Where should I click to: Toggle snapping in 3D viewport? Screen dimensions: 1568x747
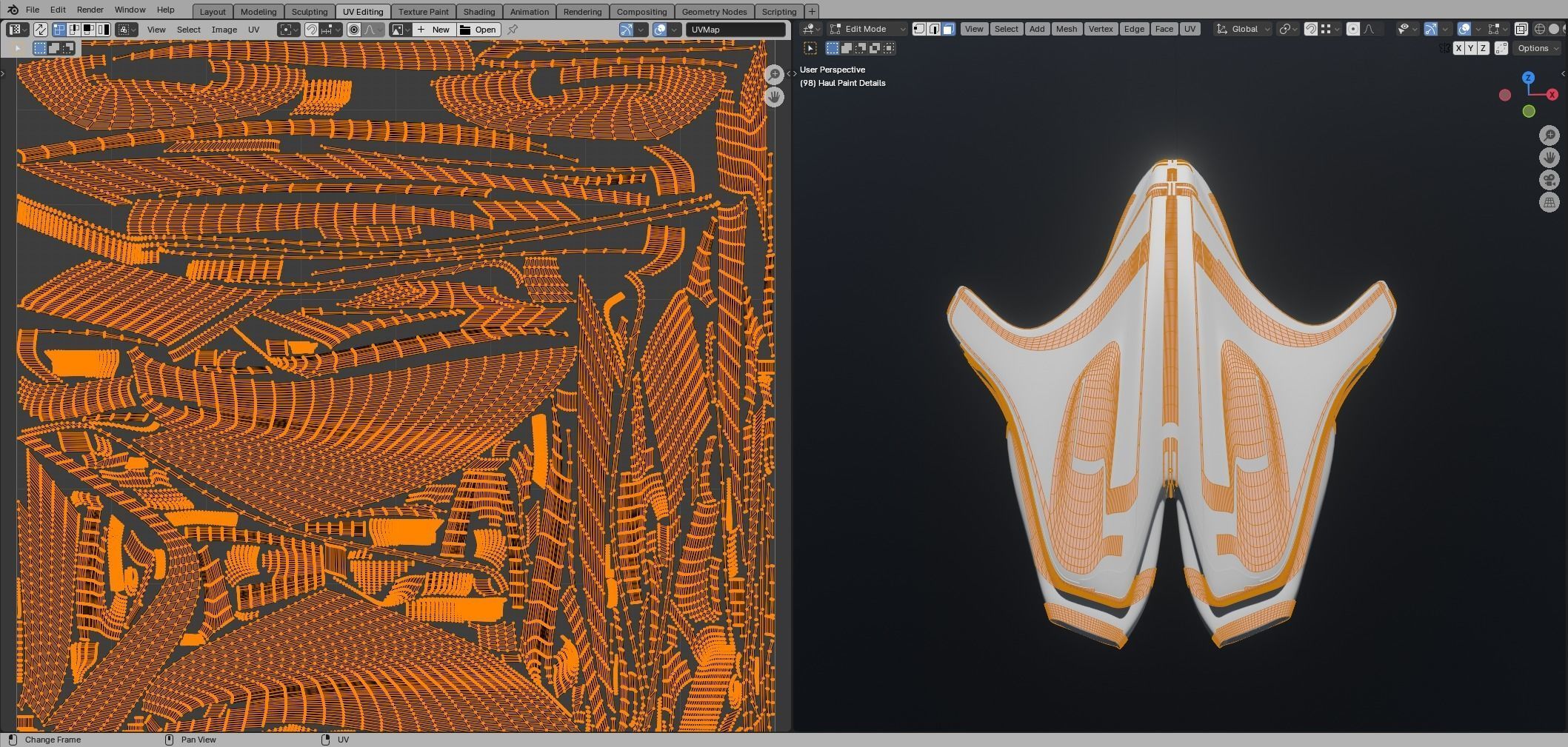(x=1311, y=29)
